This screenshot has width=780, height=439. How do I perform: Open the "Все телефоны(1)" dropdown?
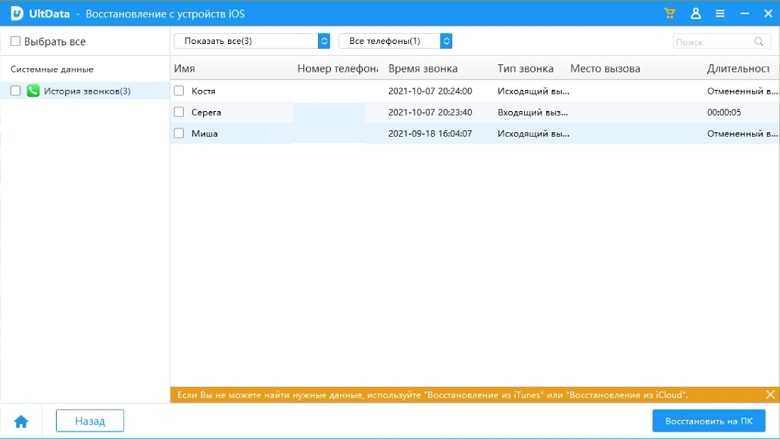[x=396, y=41]
